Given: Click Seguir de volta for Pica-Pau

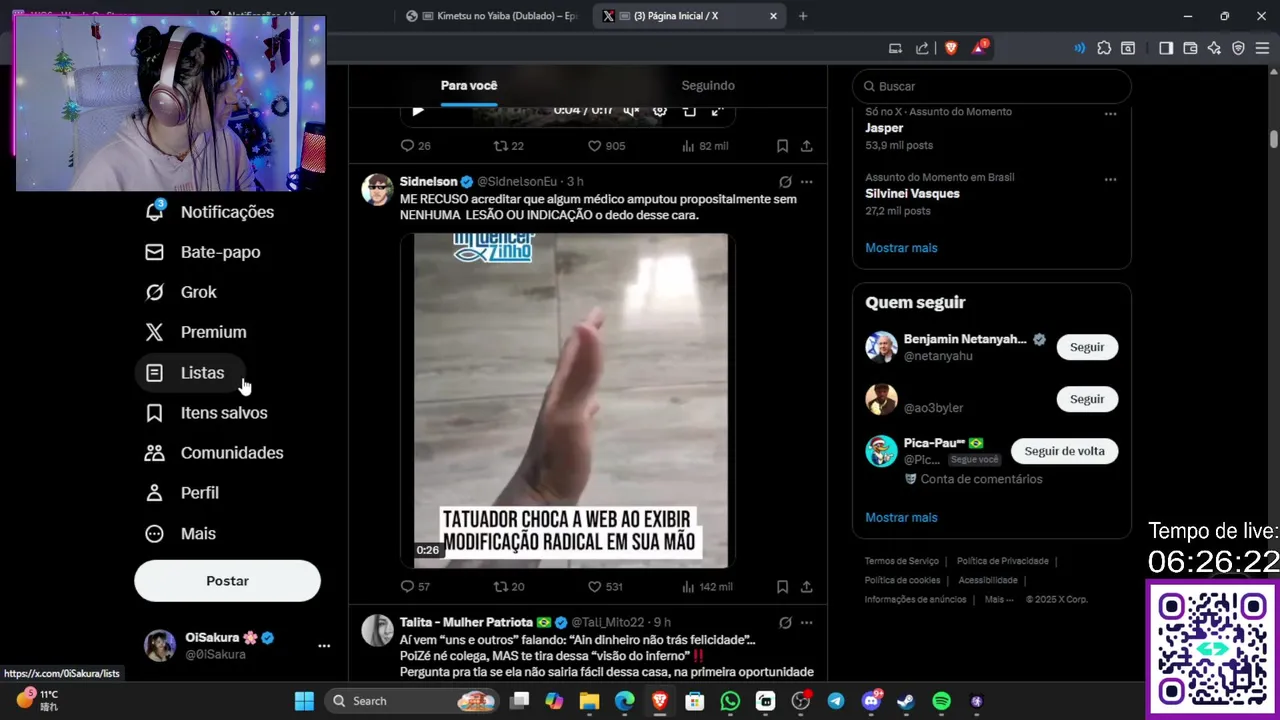Looking at the screenshot, I should pyautogui.click(x=1064, y=451).
